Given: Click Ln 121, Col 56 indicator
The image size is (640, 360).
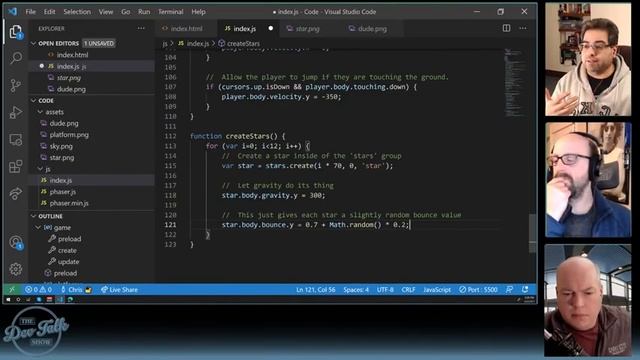Looking at the screenshot, I should [x=316, y=289].
